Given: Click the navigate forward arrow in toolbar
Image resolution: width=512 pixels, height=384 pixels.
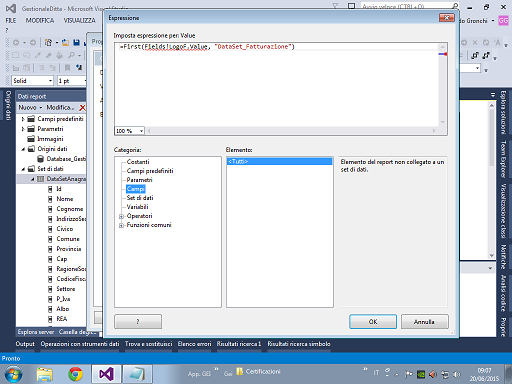Looking at the screenshot, I should click(33, 43).
